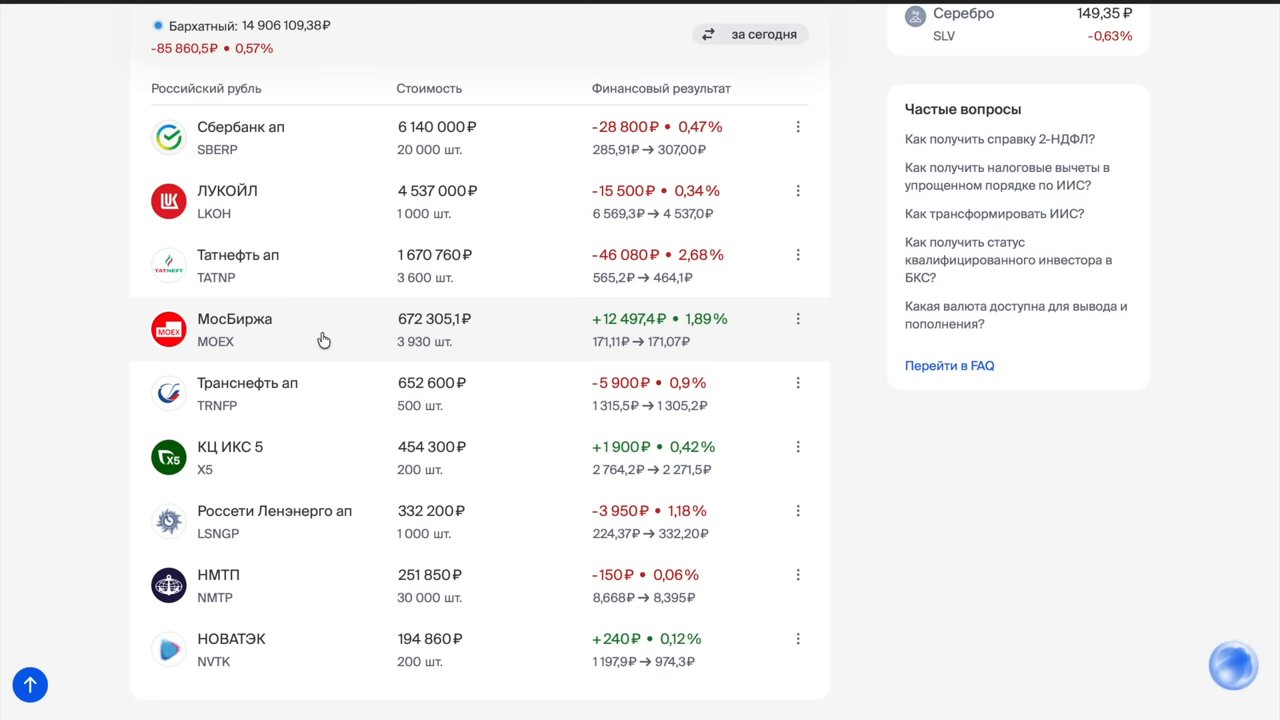Open three-dot menu for МосБиржа row
This screenshot has width=1280, height=720.
798,319
